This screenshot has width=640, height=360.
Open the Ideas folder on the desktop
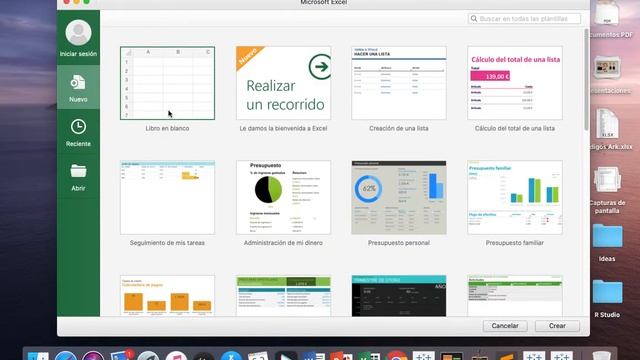click(x=607, y=236)
